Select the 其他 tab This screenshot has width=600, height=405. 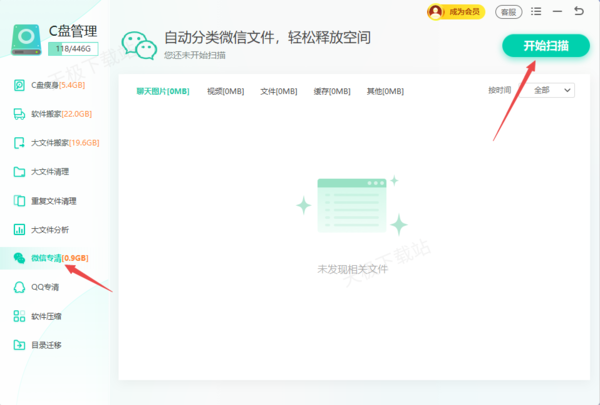pos(385,91)
